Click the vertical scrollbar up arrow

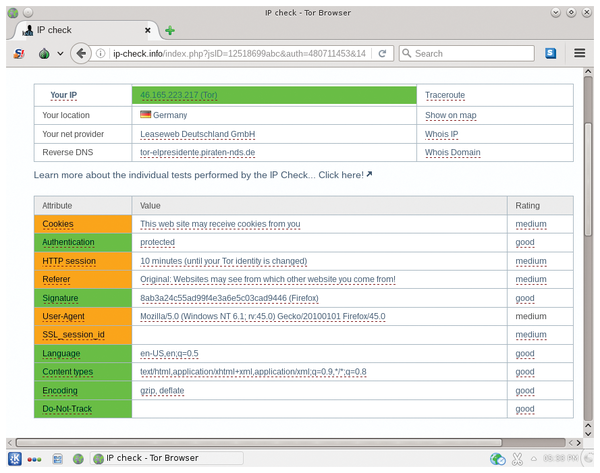pyautogui.click(x=588, y=72)
